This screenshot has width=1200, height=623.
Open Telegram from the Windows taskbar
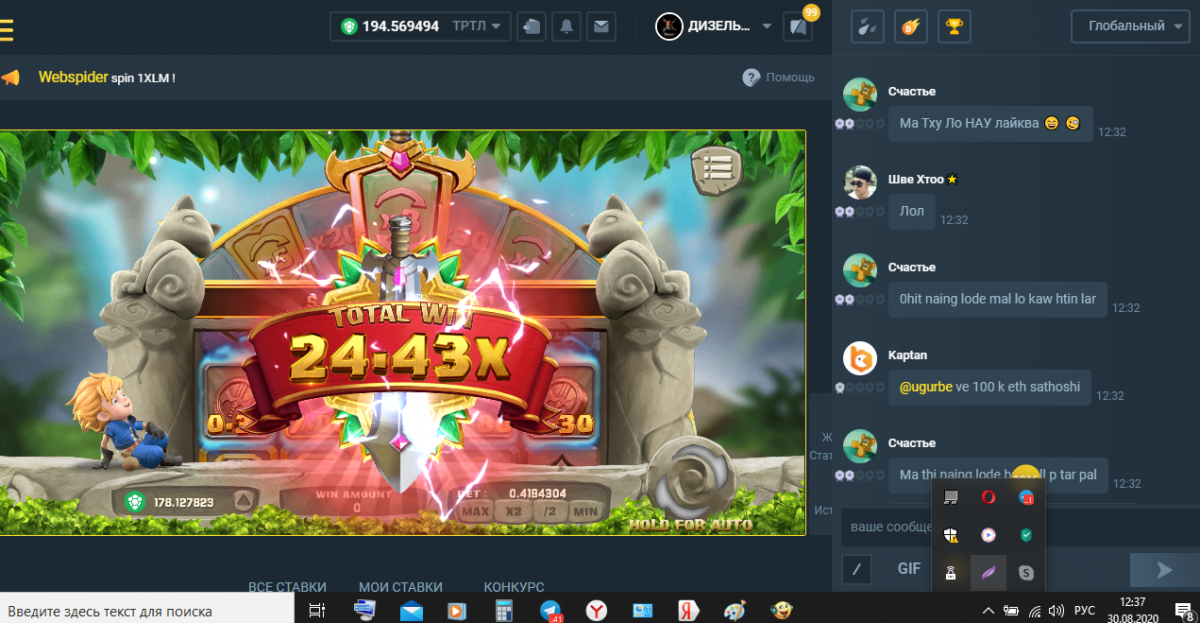click(x=551, y=609)
